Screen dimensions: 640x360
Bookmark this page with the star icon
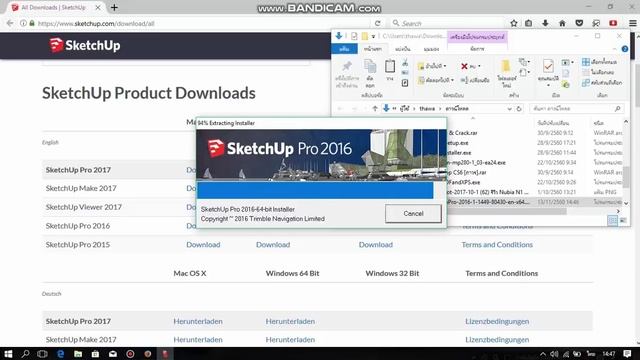click(x=513, y=23)
